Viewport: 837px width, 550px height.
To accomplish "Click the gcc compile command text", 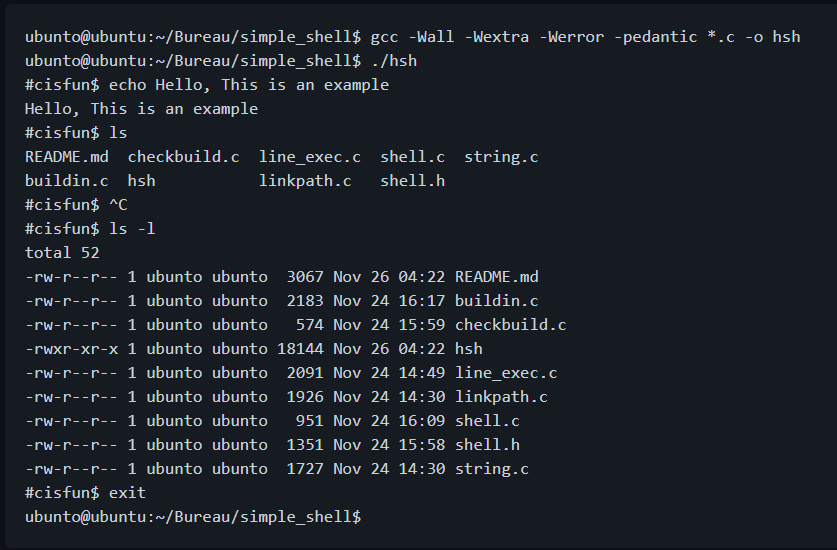I will click(x=585, y=37).
